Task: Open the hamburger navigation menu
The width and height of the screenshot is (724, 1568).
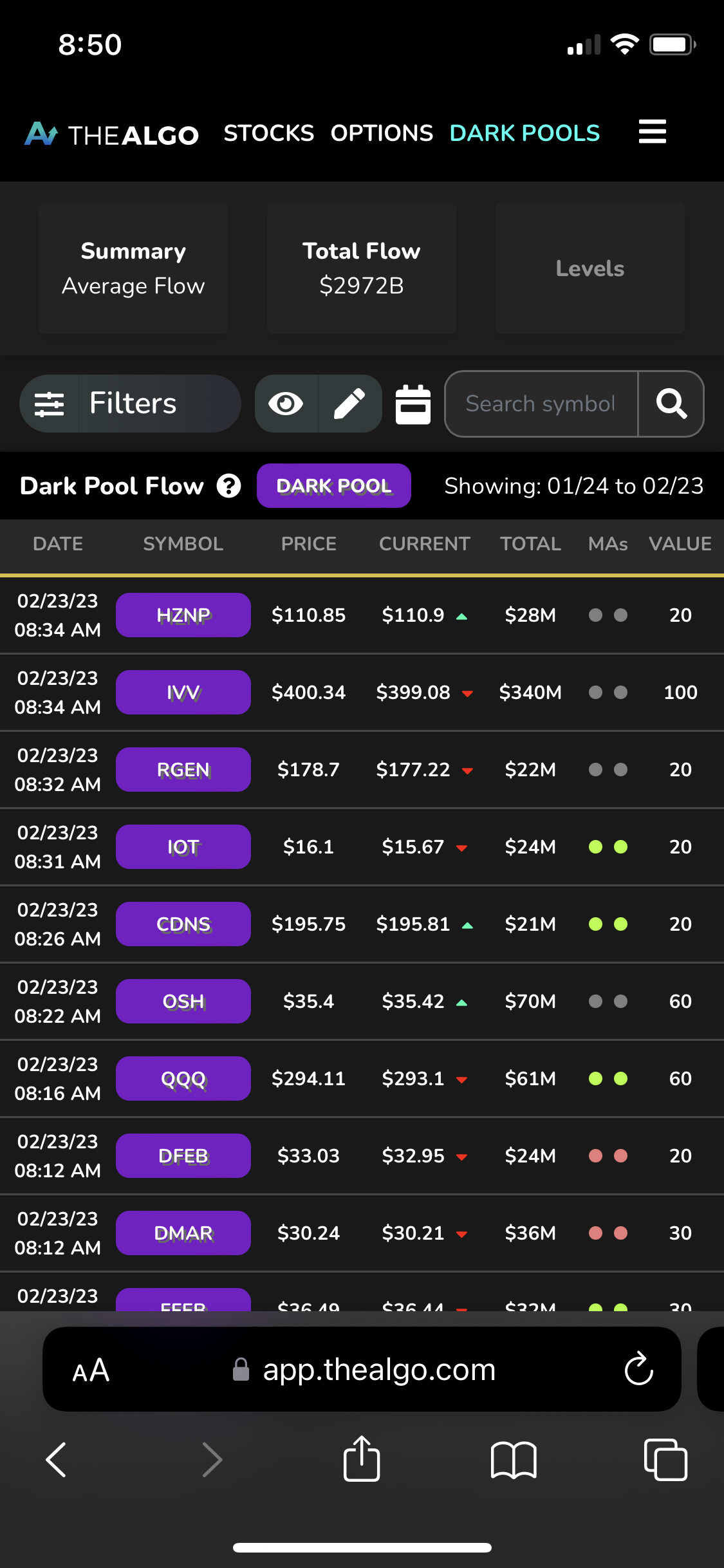Action: 652,132
